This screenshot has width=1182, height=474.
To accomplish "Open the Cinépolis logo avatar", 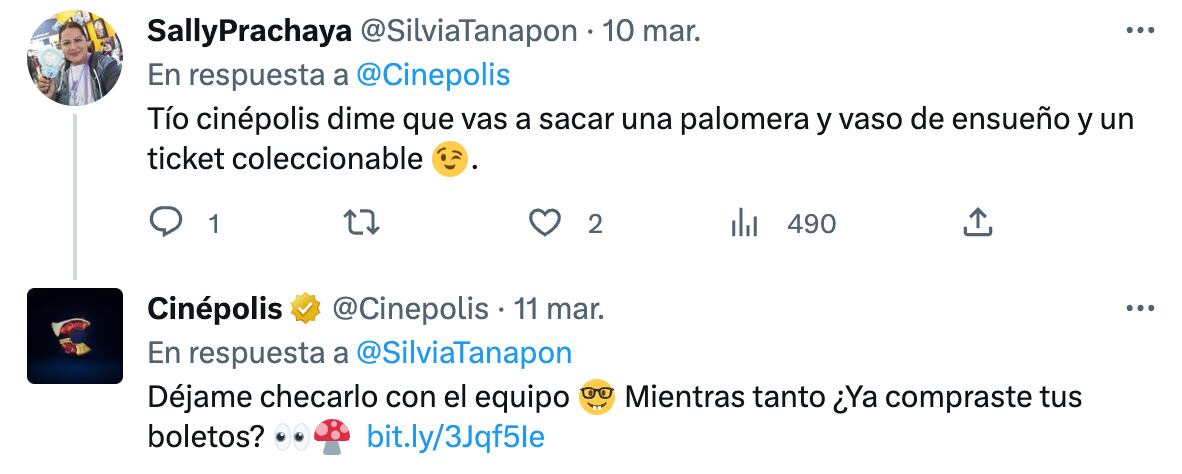I will pos(75,336).
